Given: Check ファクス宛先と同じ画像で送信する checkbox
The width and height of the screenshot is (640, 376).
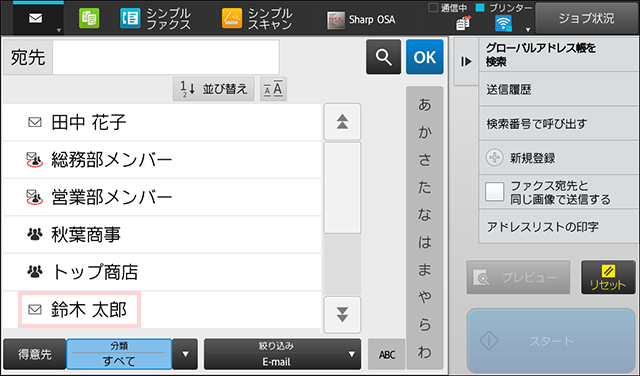Looking at the screenshot, I should coord(494,192).
